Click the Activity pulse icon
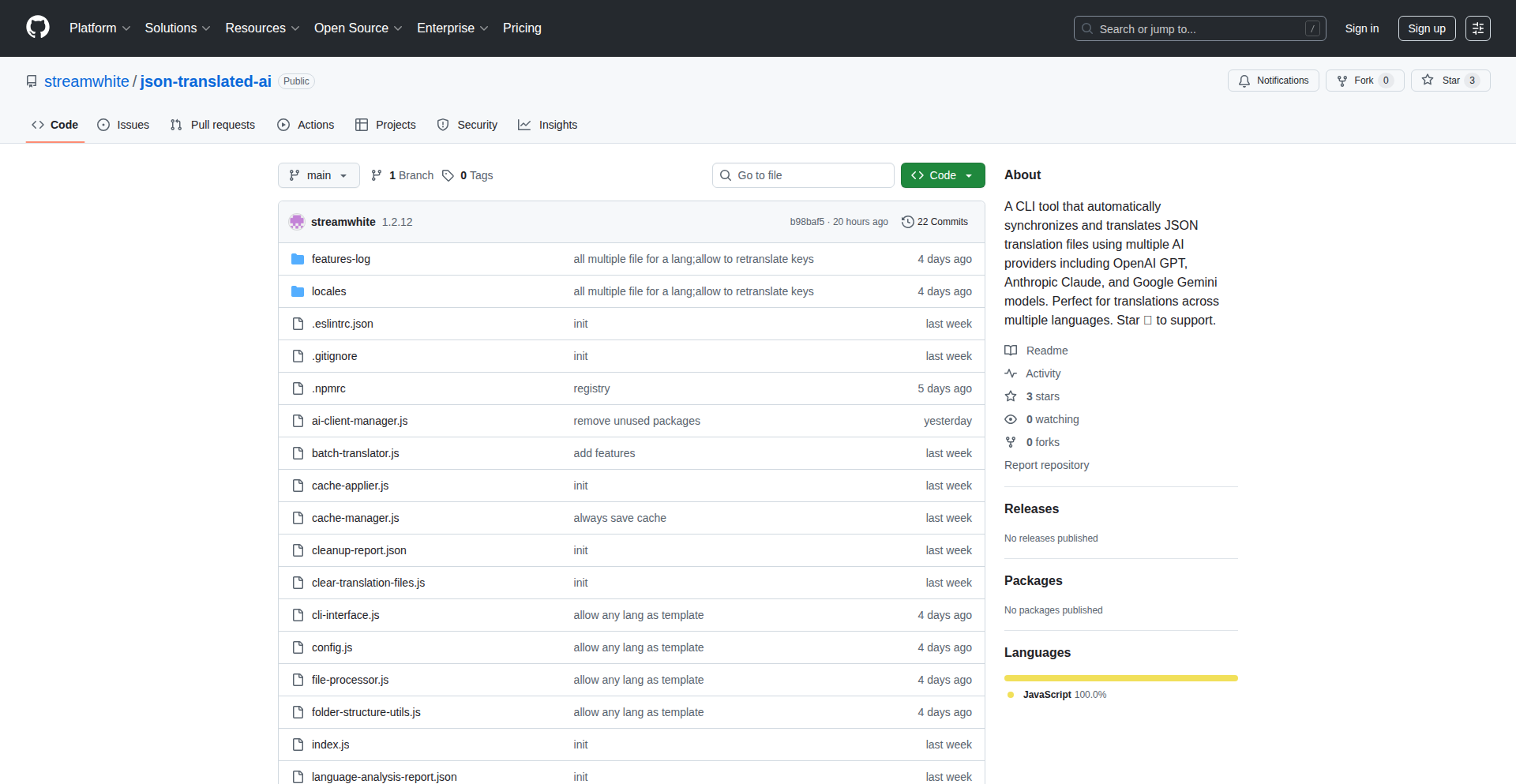The height and width of the screenshot is (784, 1516). 1011,373
